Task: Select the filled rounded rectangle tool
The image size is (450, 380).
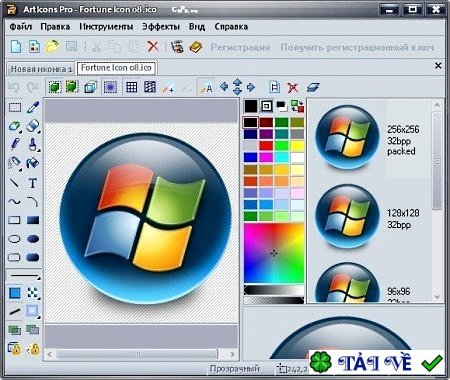Action: tap(33, 257)
